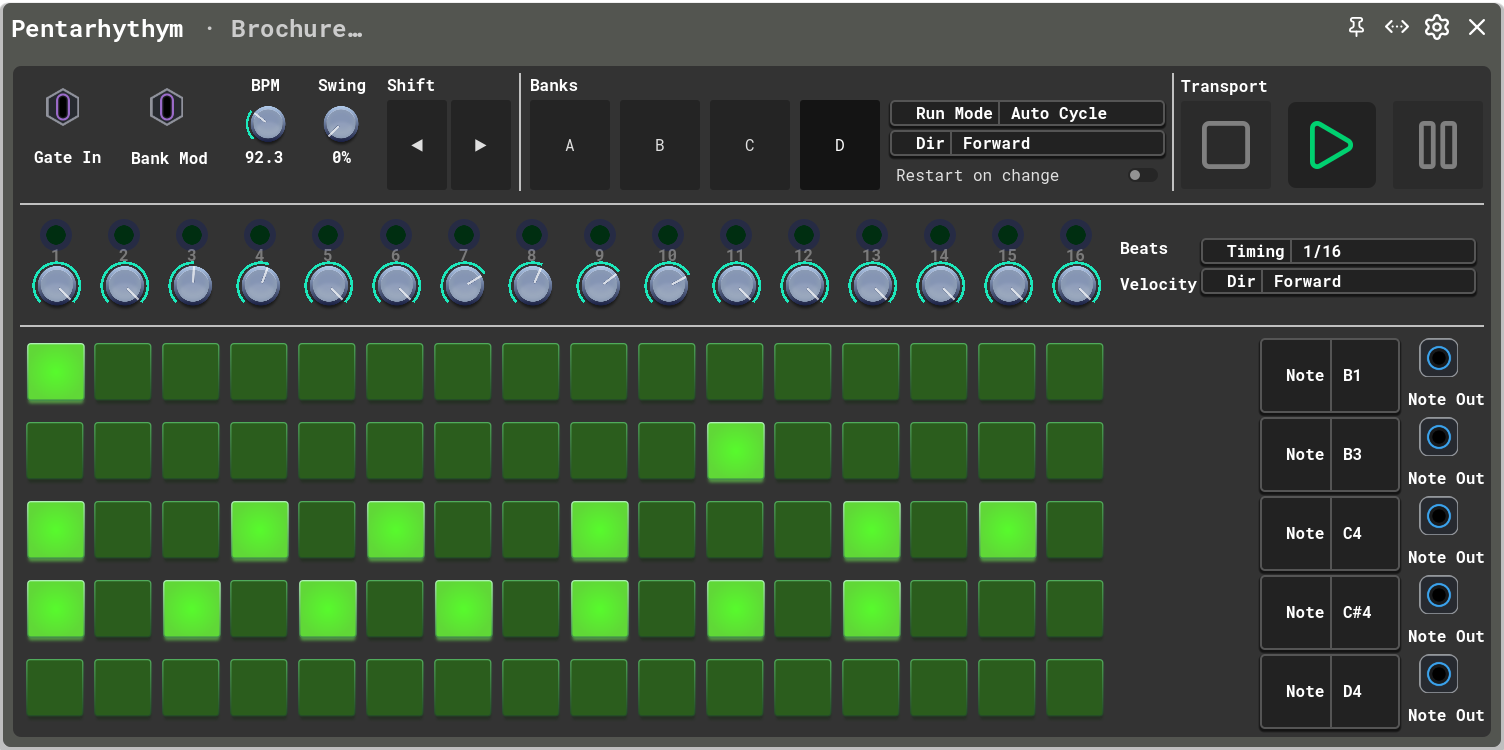Viewport: 1504px width, 750px height.
Task: Toggle step 4 in the C4 row
Action: [x=260, y=530]
